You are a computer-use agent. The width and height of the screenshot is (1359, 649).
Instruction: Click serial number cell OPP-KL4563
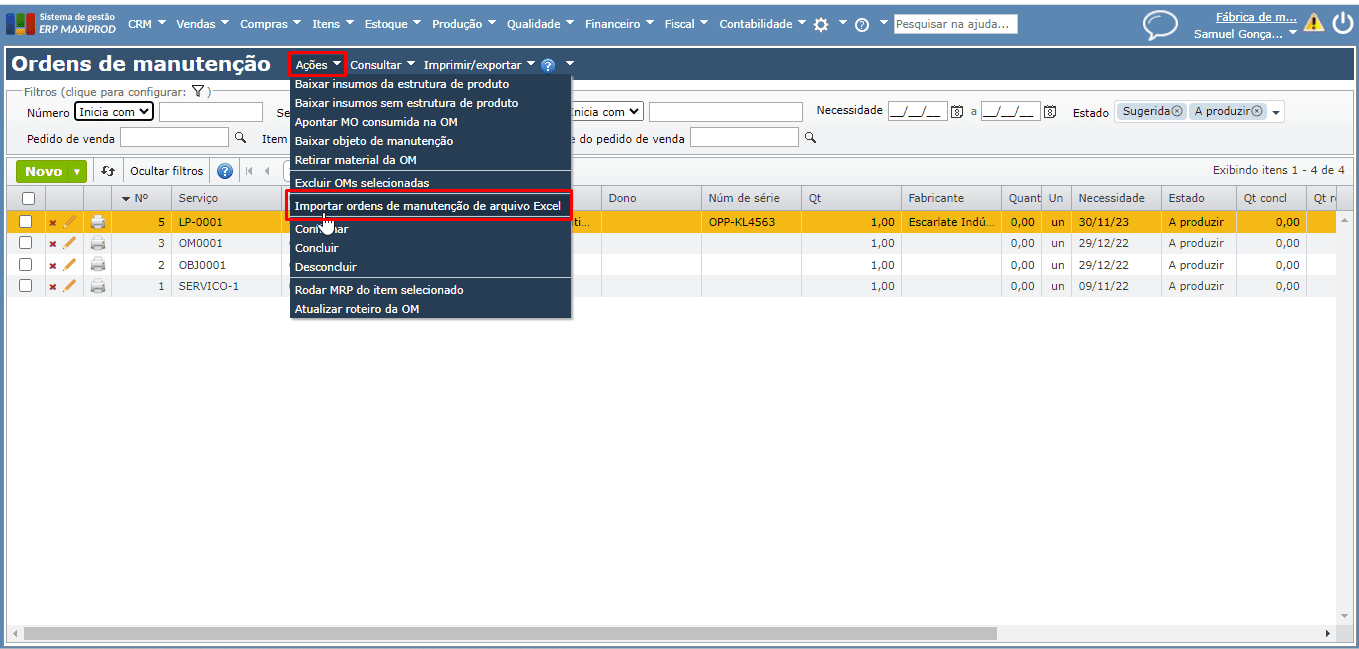742,222
